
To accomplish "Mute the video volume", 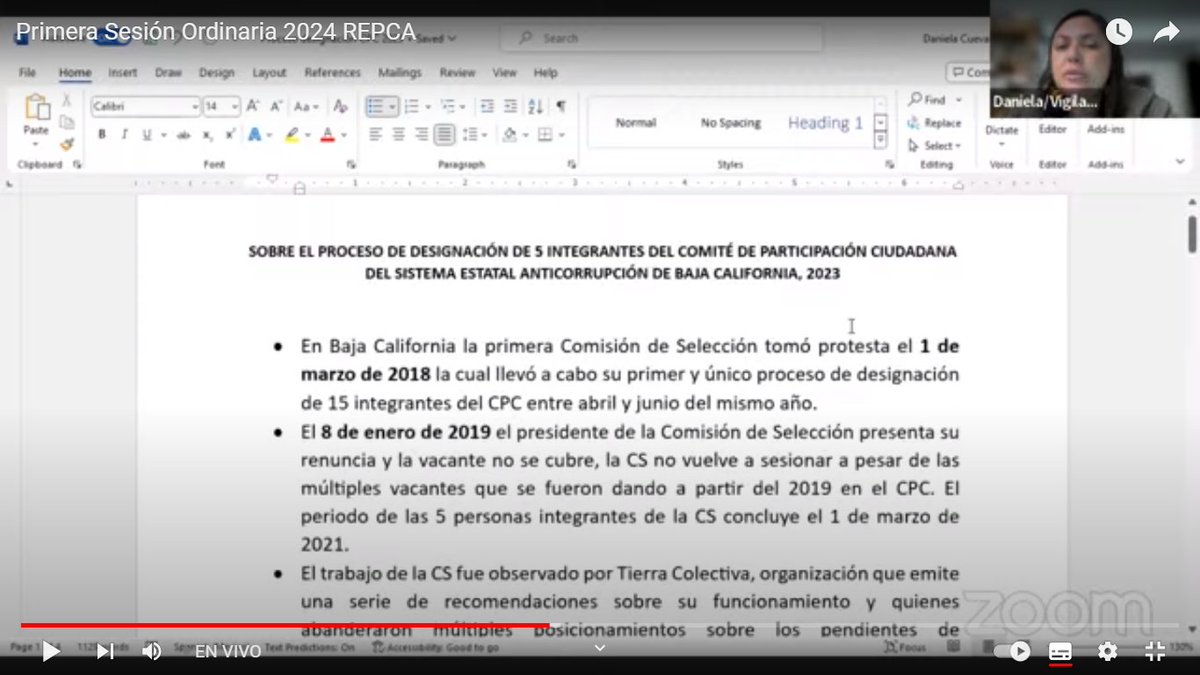I will pos(151,651).
